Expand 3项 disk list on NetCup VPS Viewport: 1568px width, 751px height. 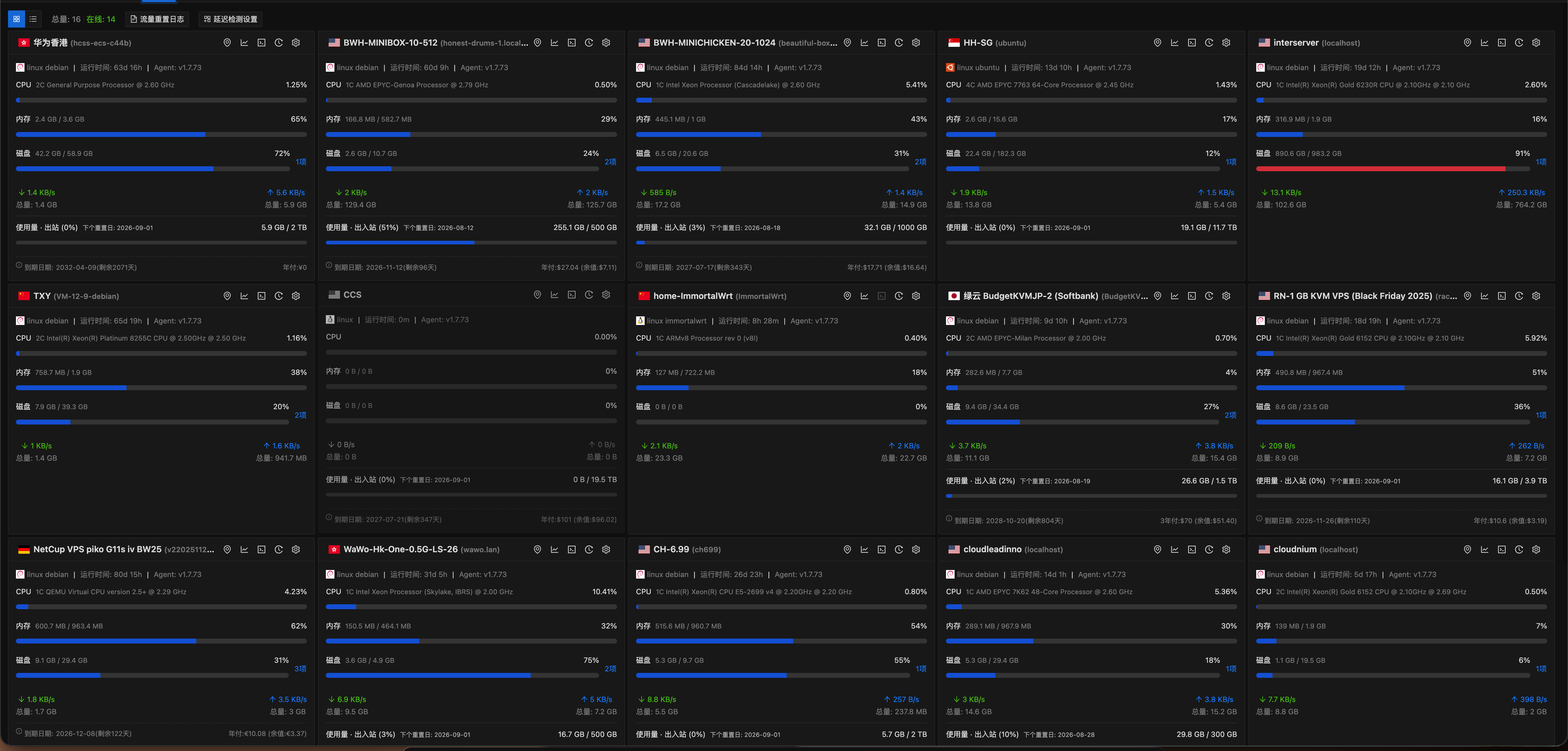click(x=301, y=668)
